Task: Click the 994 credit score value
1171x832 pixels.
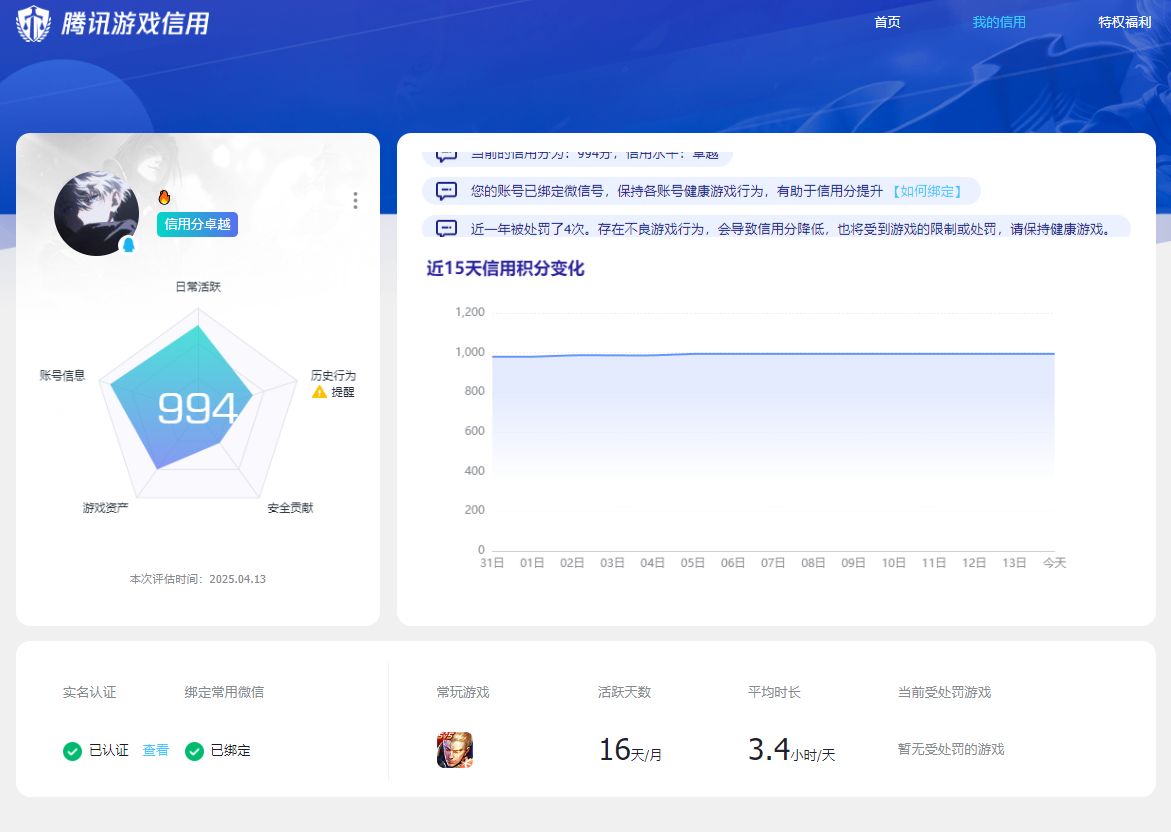Action: coord(198,408)
